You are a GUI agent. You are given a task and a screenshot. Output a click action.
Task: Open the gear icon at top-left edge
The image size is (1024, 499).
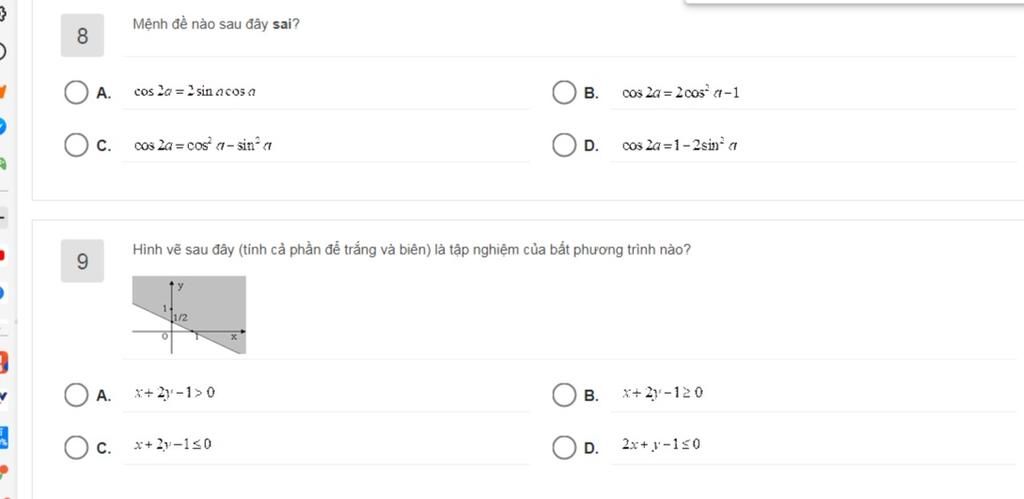point(3,14)
